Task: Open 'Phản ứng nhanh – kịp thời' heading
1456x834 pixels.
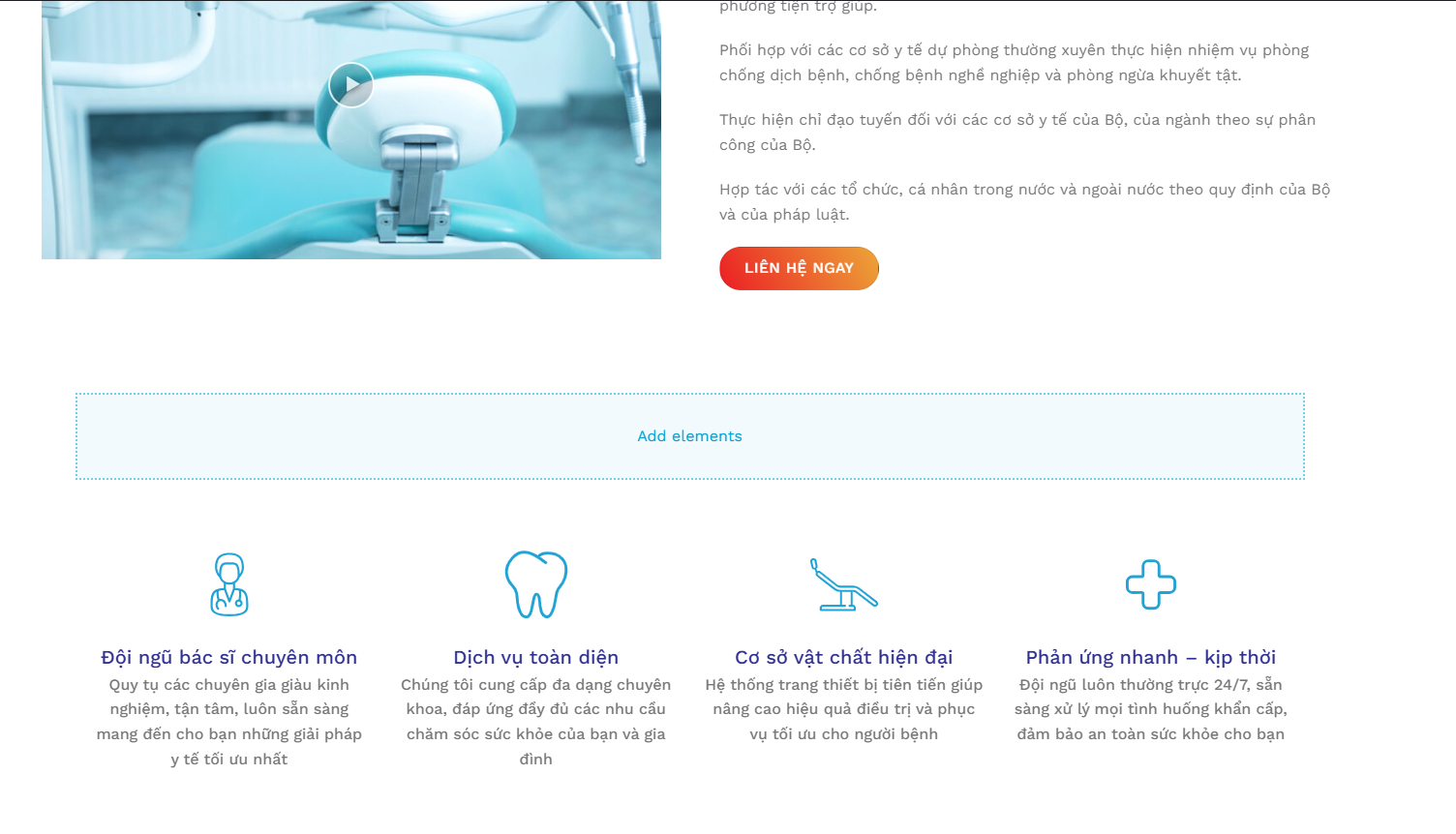Action: (x=1151, y=657)
